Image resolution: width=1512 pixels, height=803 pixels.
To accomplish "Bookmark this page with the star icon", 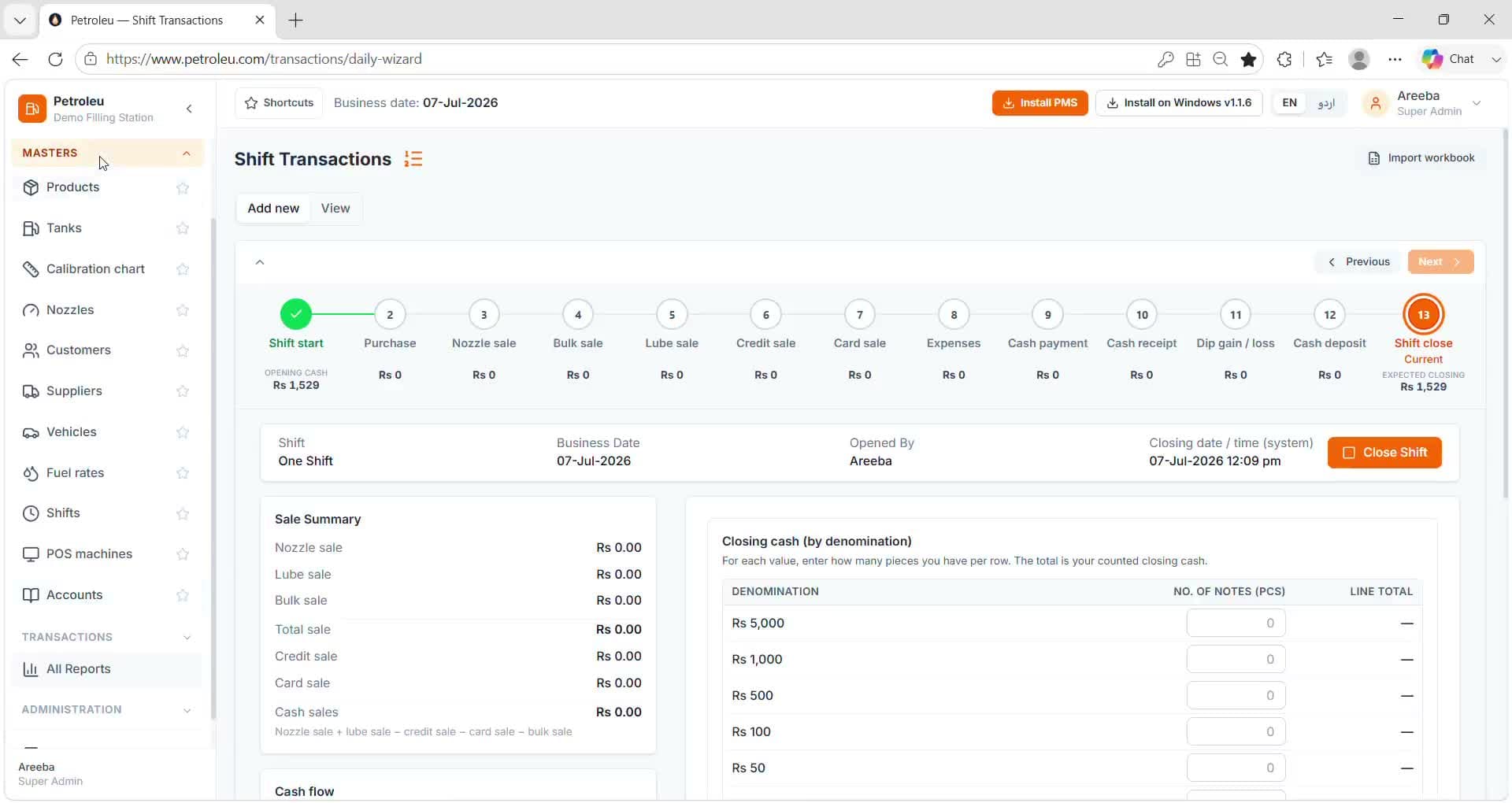I will 1248,59.
